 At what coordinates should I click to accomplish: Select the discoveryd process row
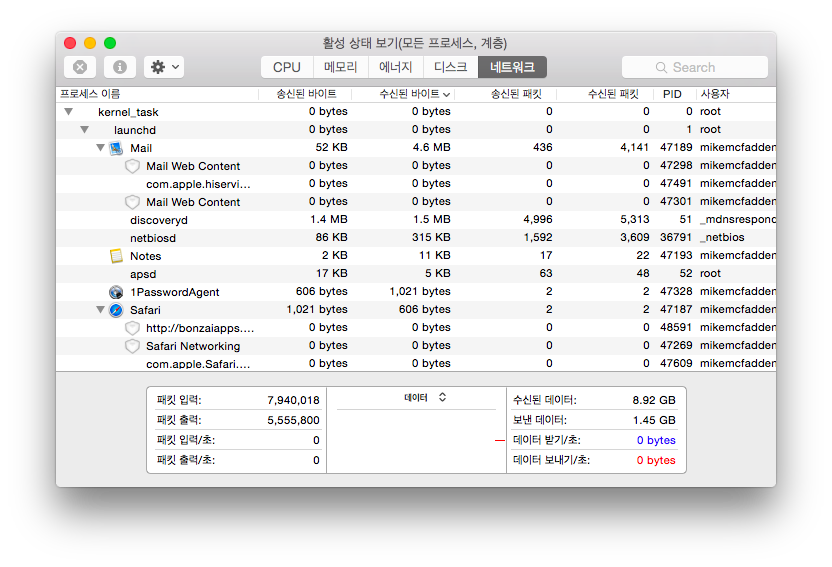(416, 220)
